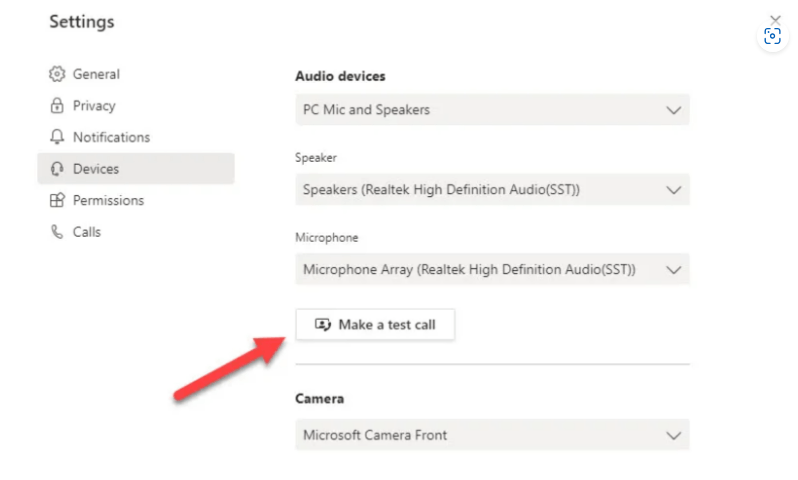This screenshot has height=480, width=798.
Task: Click the Notifications bell icon
Action: point(57,137)
